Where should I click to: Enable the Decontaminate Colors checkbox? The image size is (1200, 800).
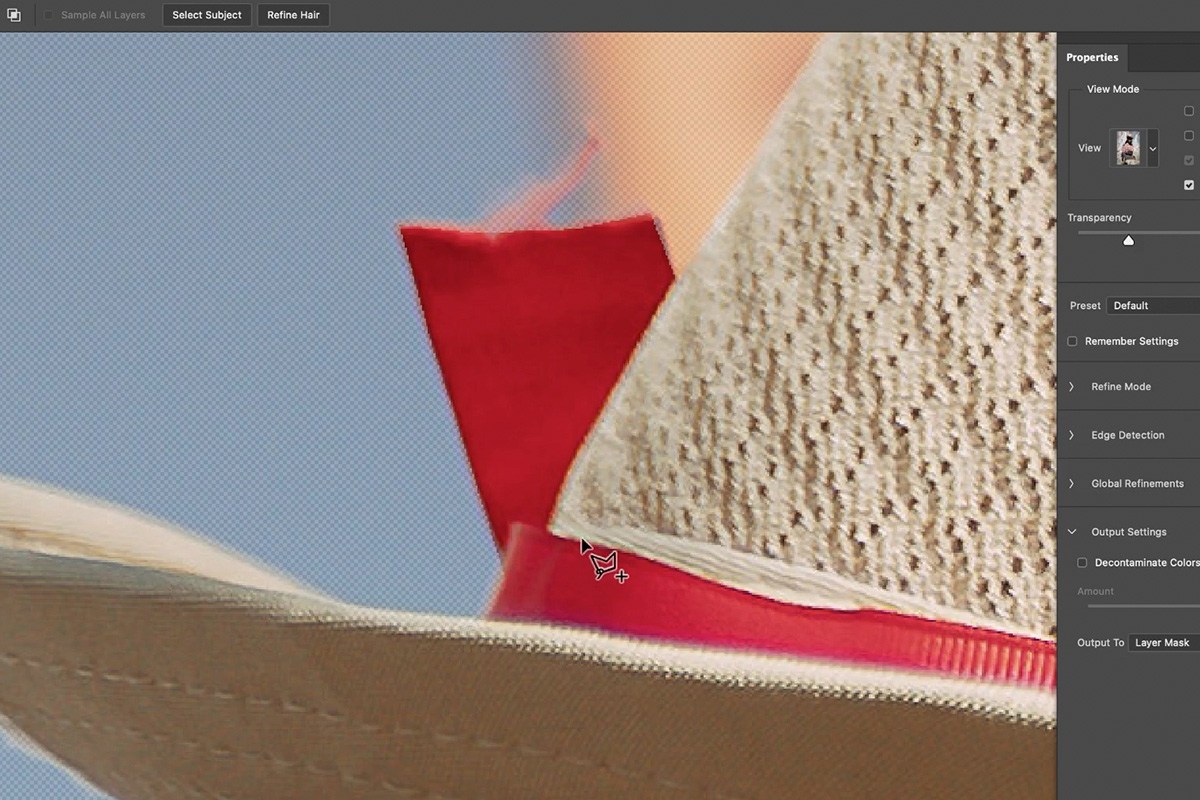pos(1082,563)
